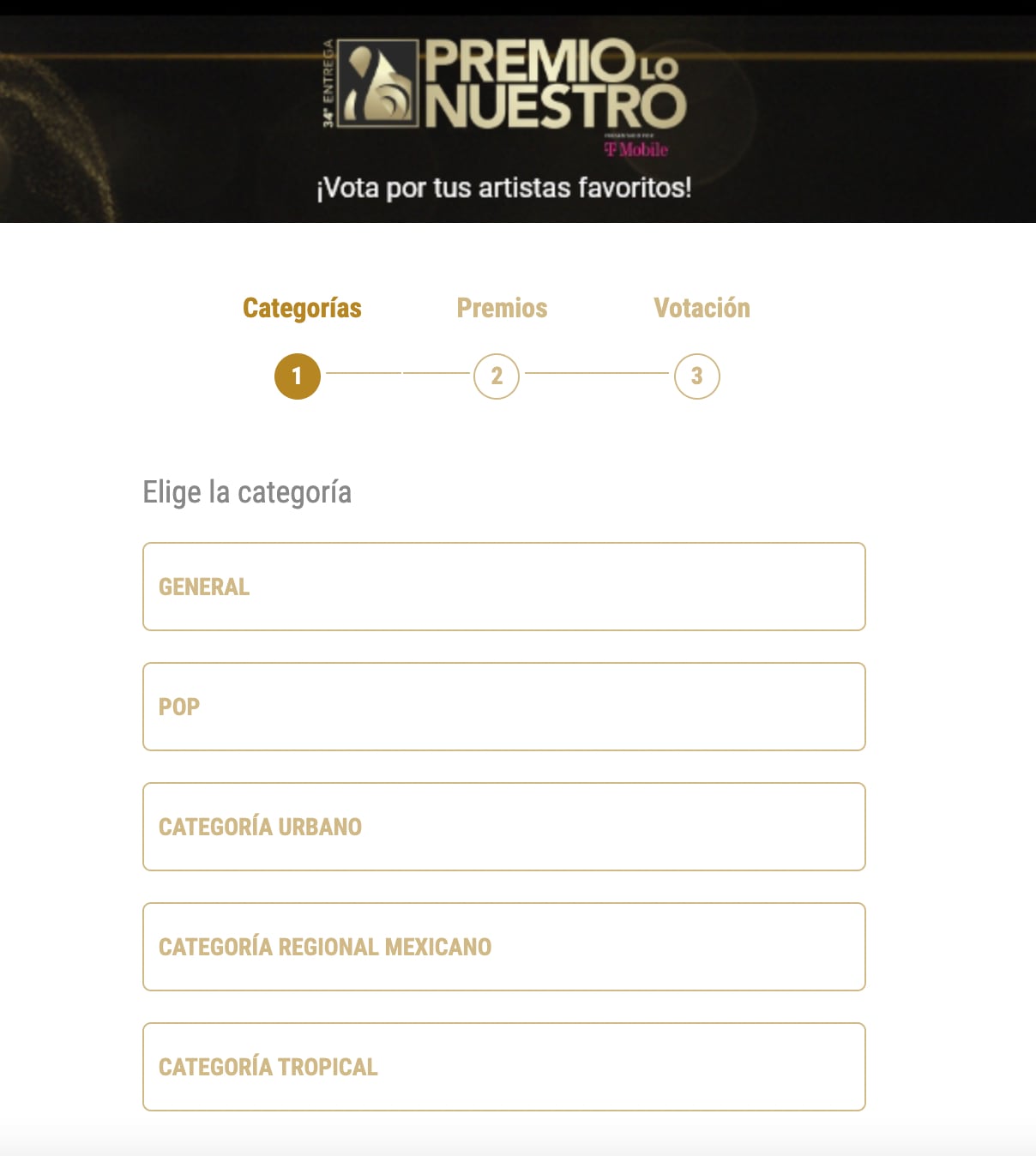Select the step 1 circle
1036x1156 pixels.
point(297,376)
